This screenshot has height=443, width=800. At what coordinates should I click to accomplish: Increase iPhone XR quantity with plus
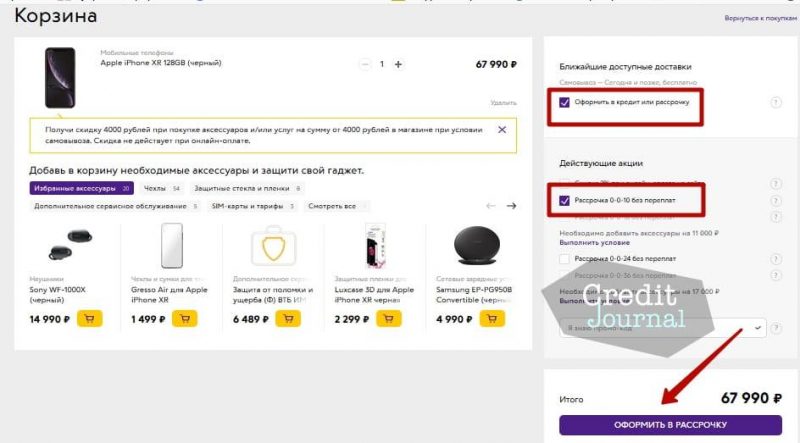tap(398, 64)
